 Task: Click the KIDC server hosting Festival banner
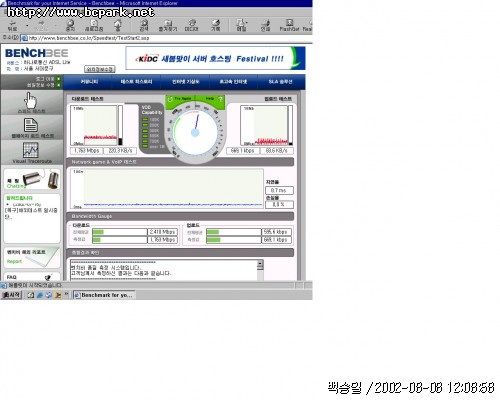tap(215, 58)
